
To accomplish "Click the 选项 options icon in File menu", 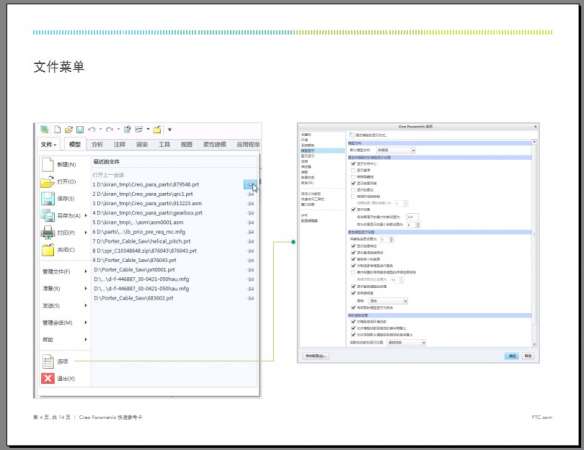I will [x=48, y=361].
